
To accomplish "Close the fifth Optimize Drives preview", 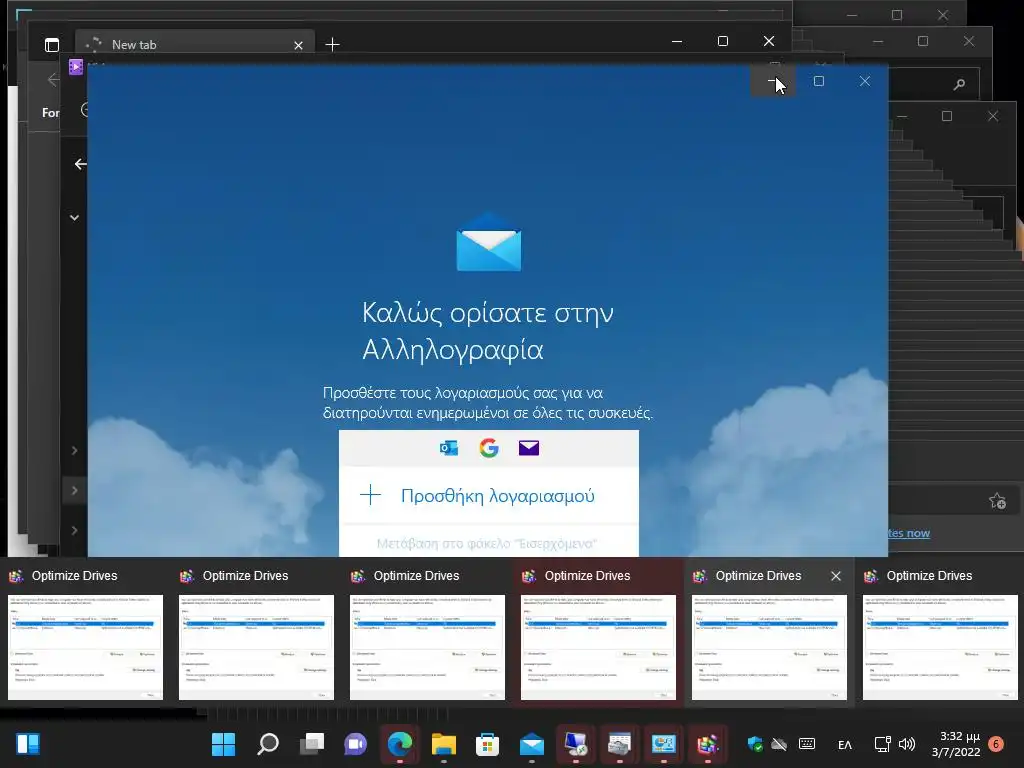I will point(836,576).
